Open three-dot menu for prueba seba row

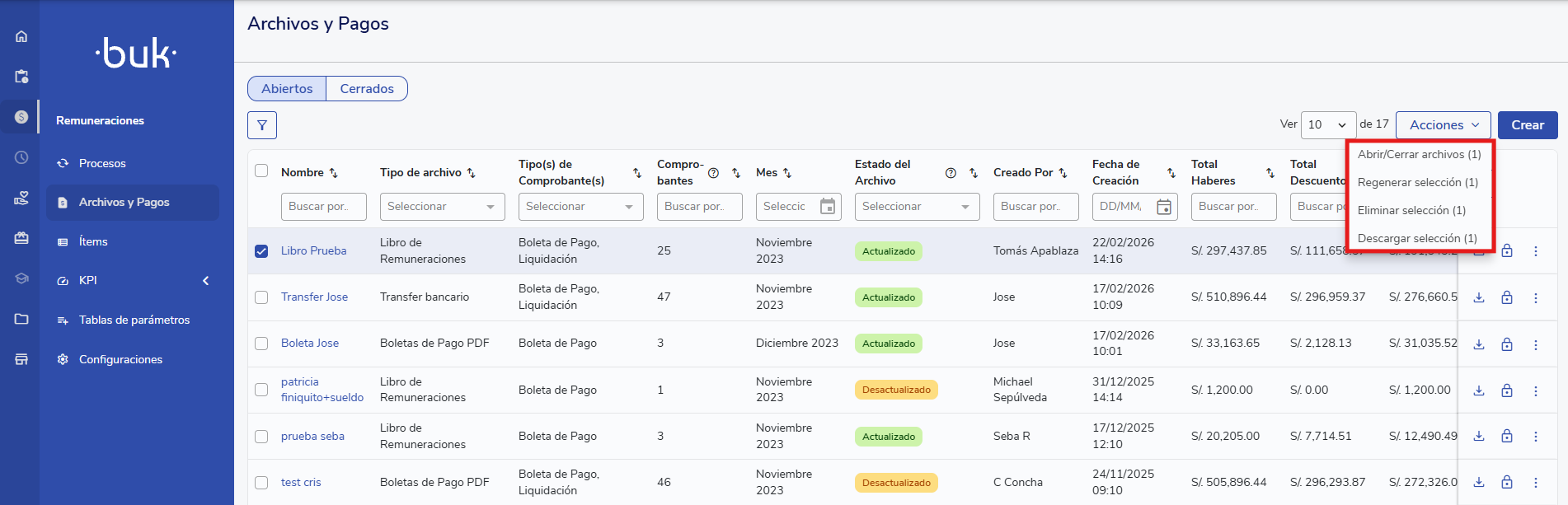coord(1535,437)
